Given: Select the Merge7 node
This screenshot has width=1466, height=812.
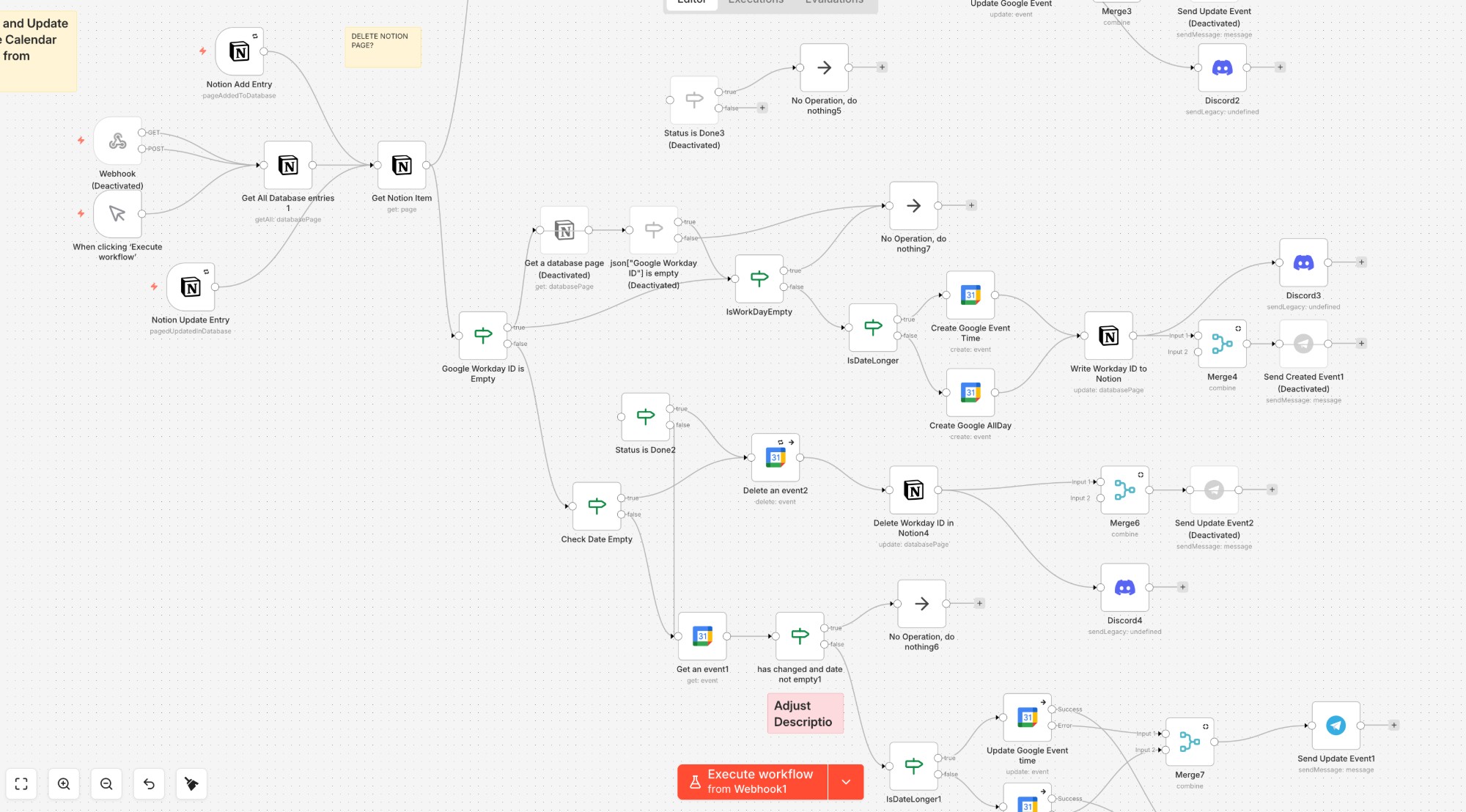Looking at the screenshot, I should point(1190,742).
